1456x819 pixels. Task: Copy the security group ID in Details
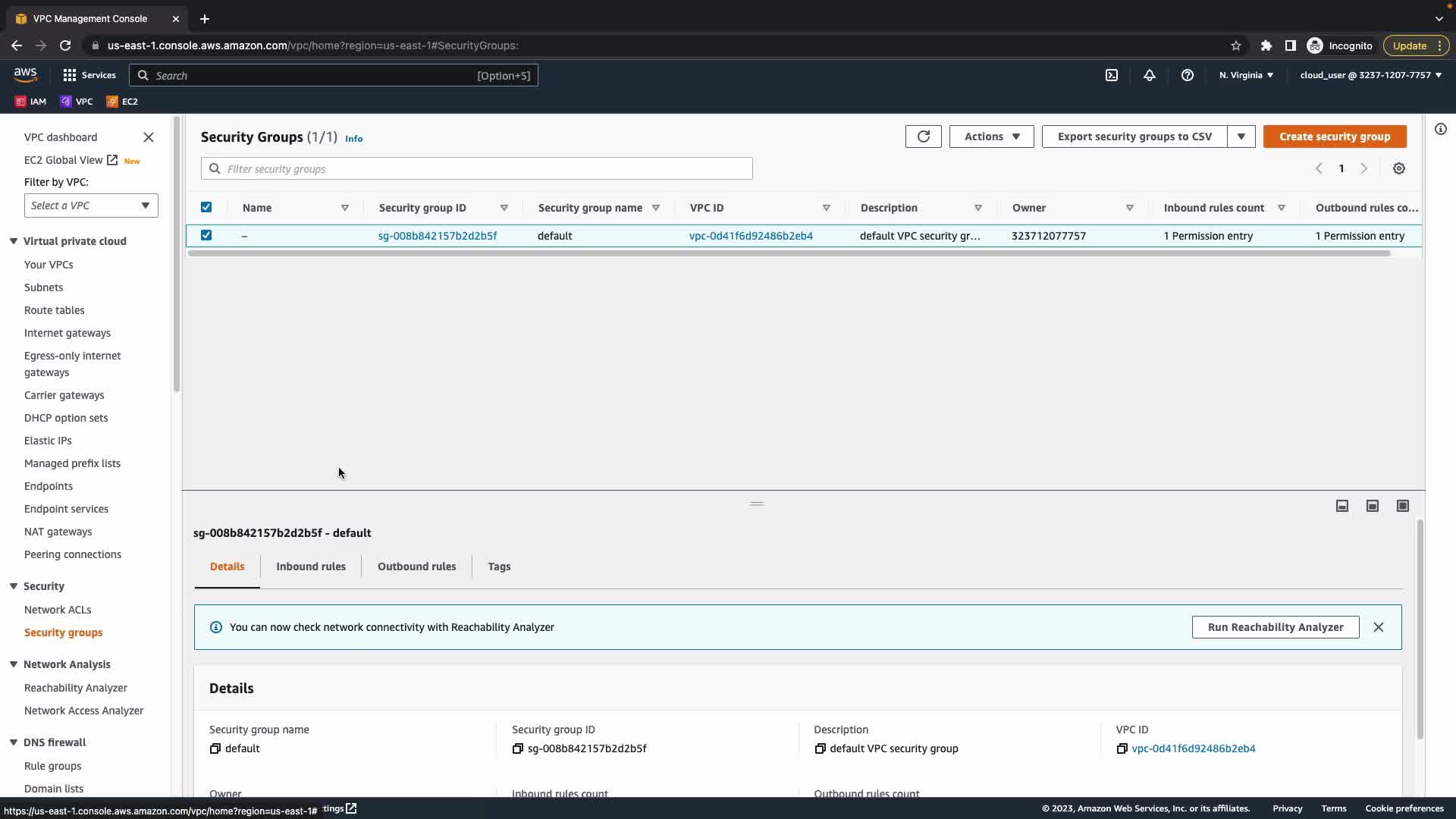tap(518, 748)
